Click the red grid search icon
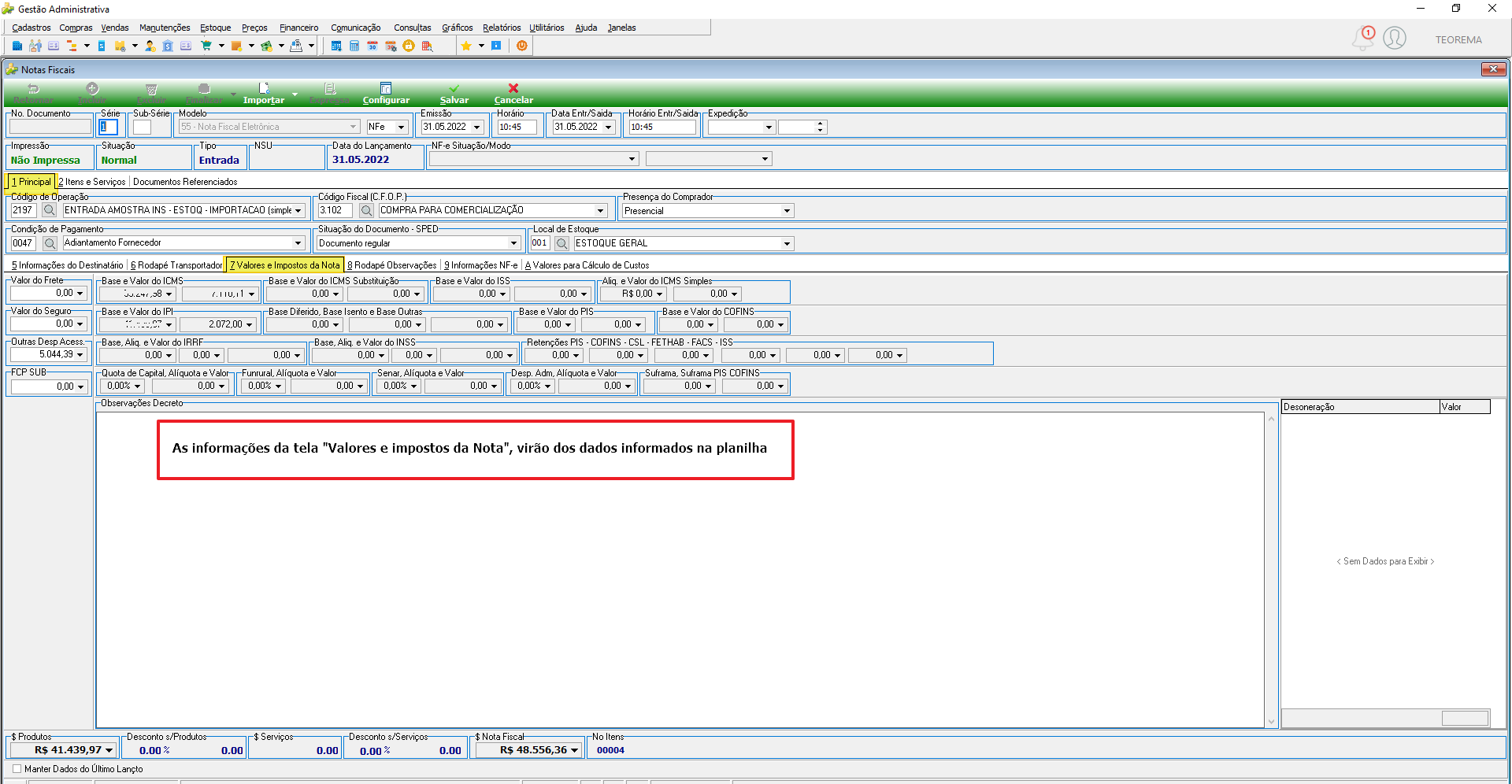The height and width of the screenshot is (784, 1512). coord(427,46)
